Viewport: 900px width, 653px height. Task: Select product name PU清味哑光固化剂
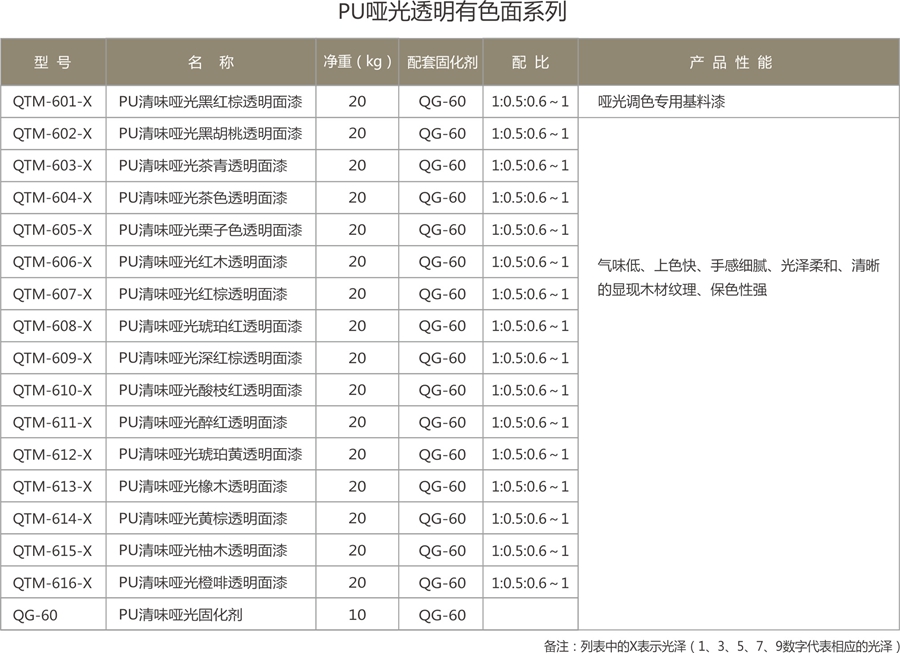click(180, 614)
